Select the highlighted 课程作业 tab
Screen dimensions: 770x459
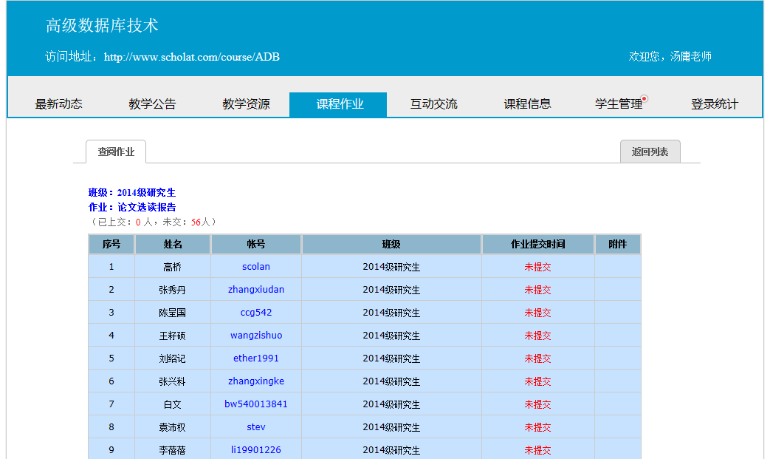[x=339, y=104]
